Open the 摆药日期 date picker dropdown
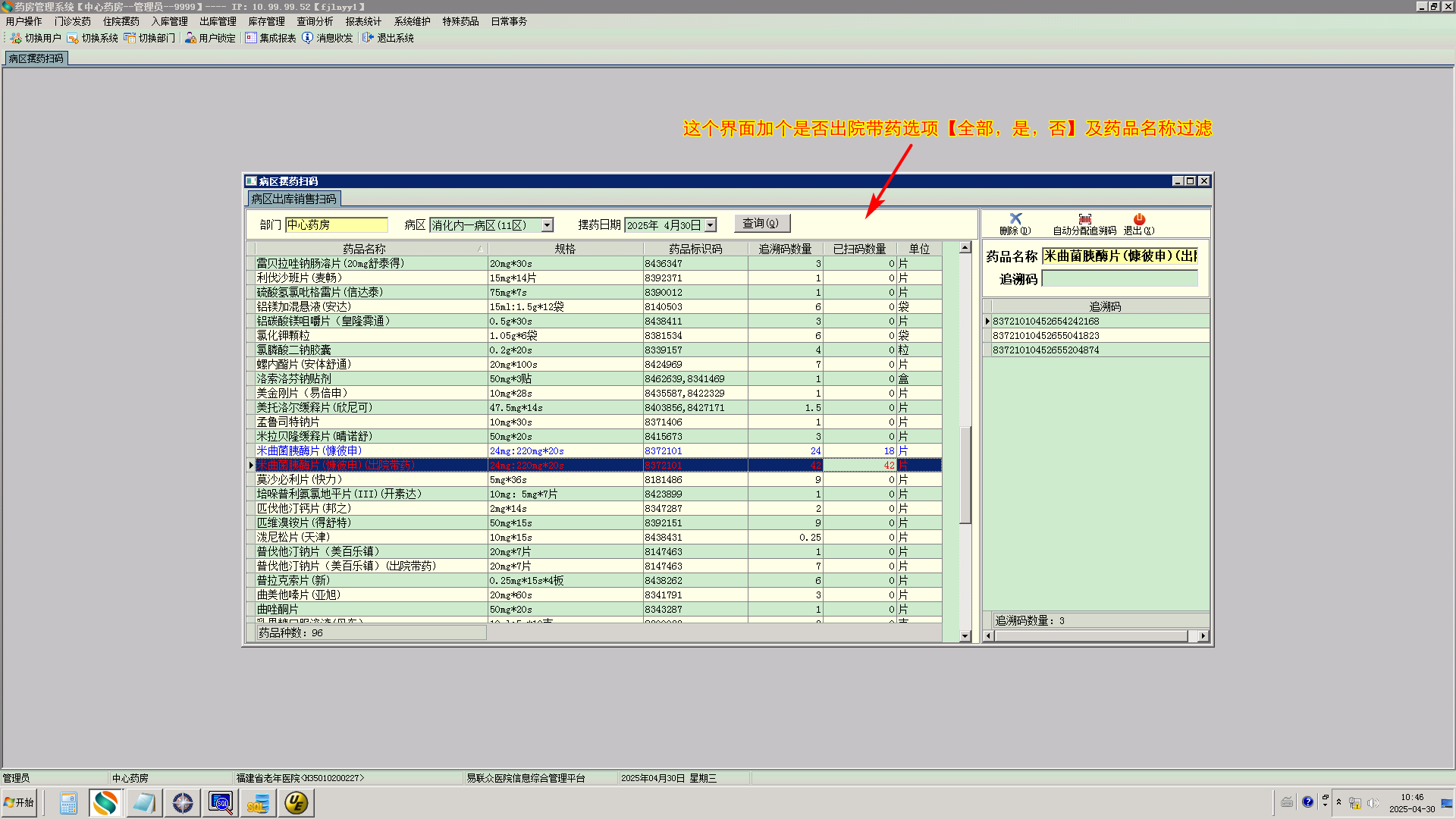This screenshot has height=819, width=1456. point(710,225)
